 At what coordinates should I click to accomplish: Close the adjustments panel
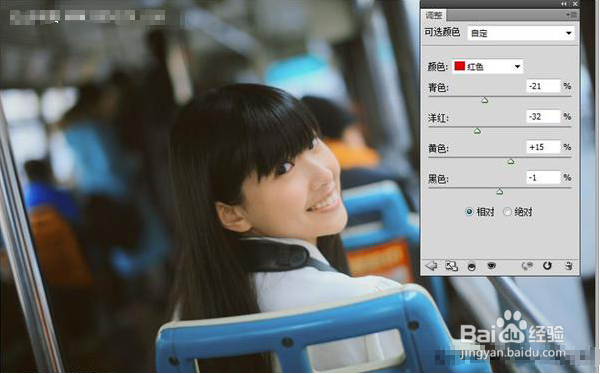click(x=575, y=4)
